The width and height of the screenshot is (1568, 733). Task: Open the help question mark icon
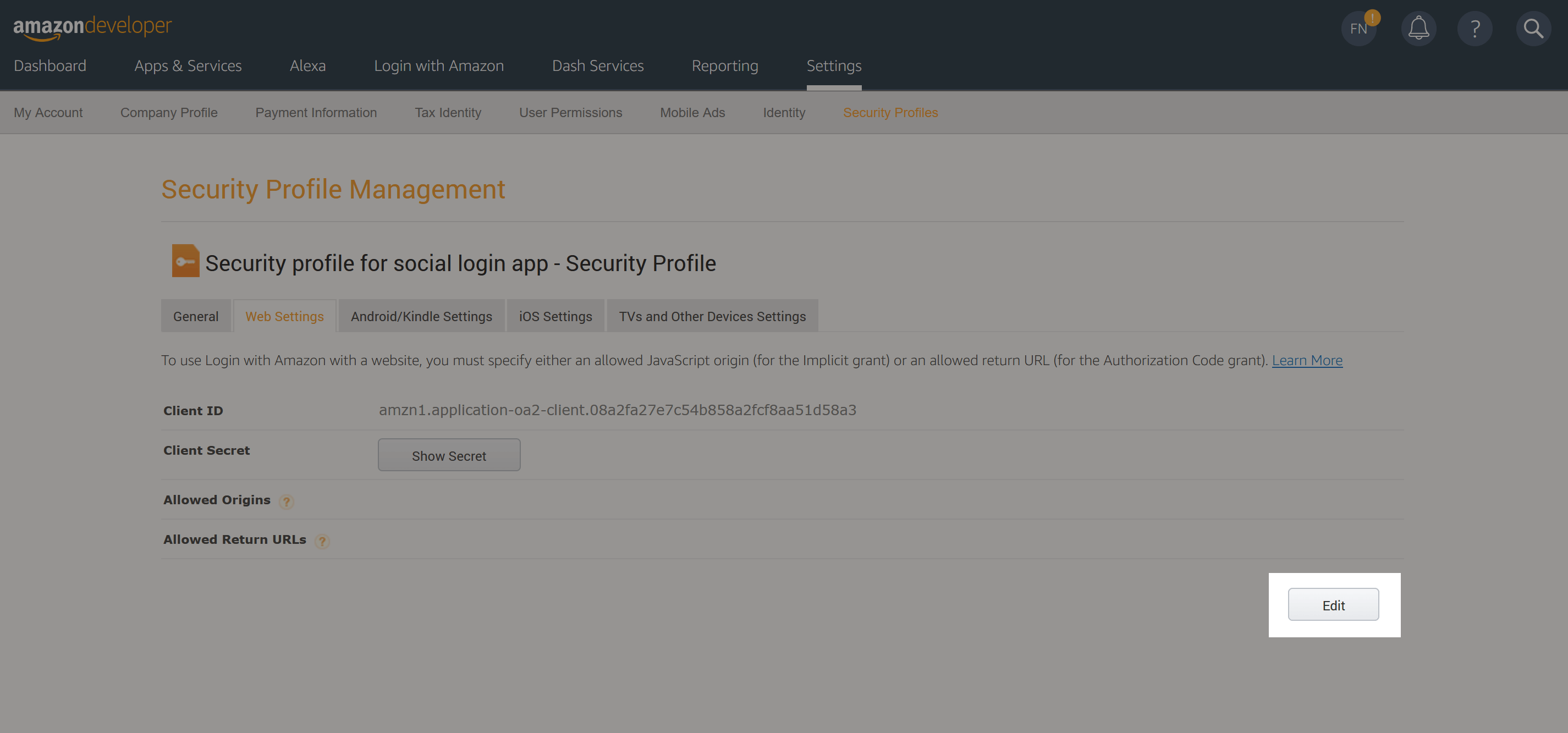click(x=1475, y=29)
